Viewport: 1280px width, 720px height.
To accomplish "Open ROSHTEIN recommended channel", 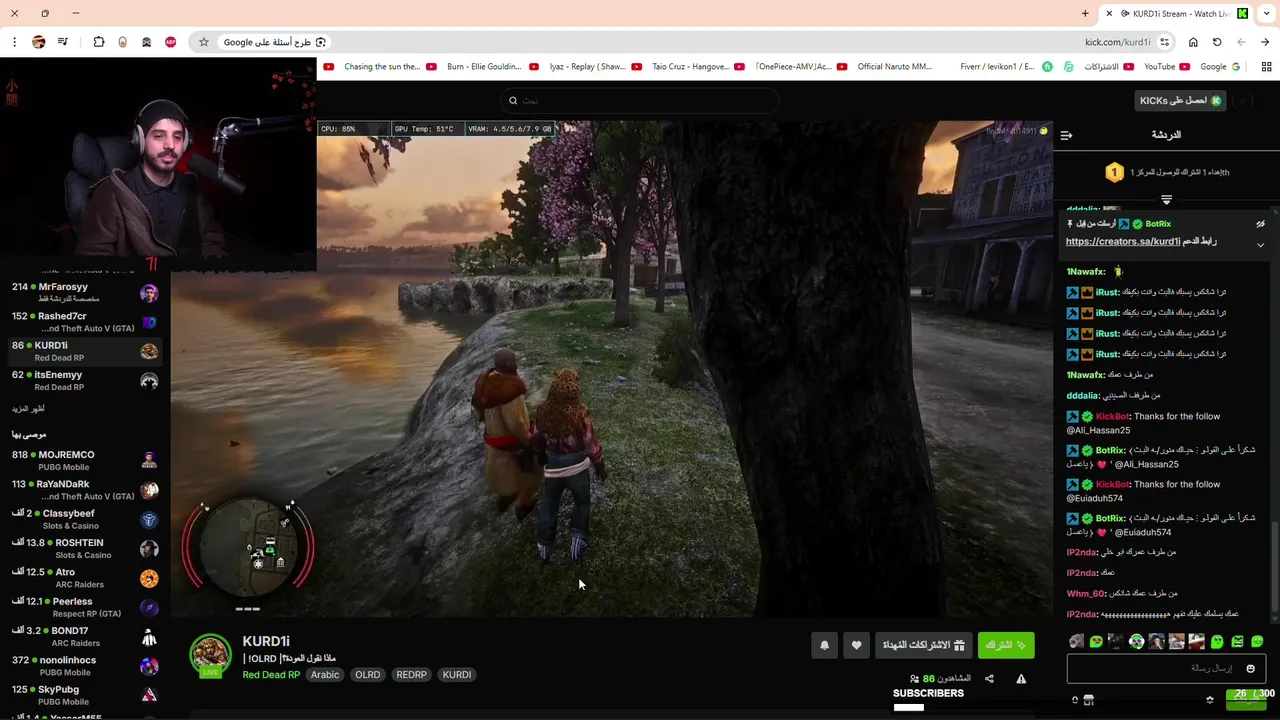I will [x=85, y=549].
